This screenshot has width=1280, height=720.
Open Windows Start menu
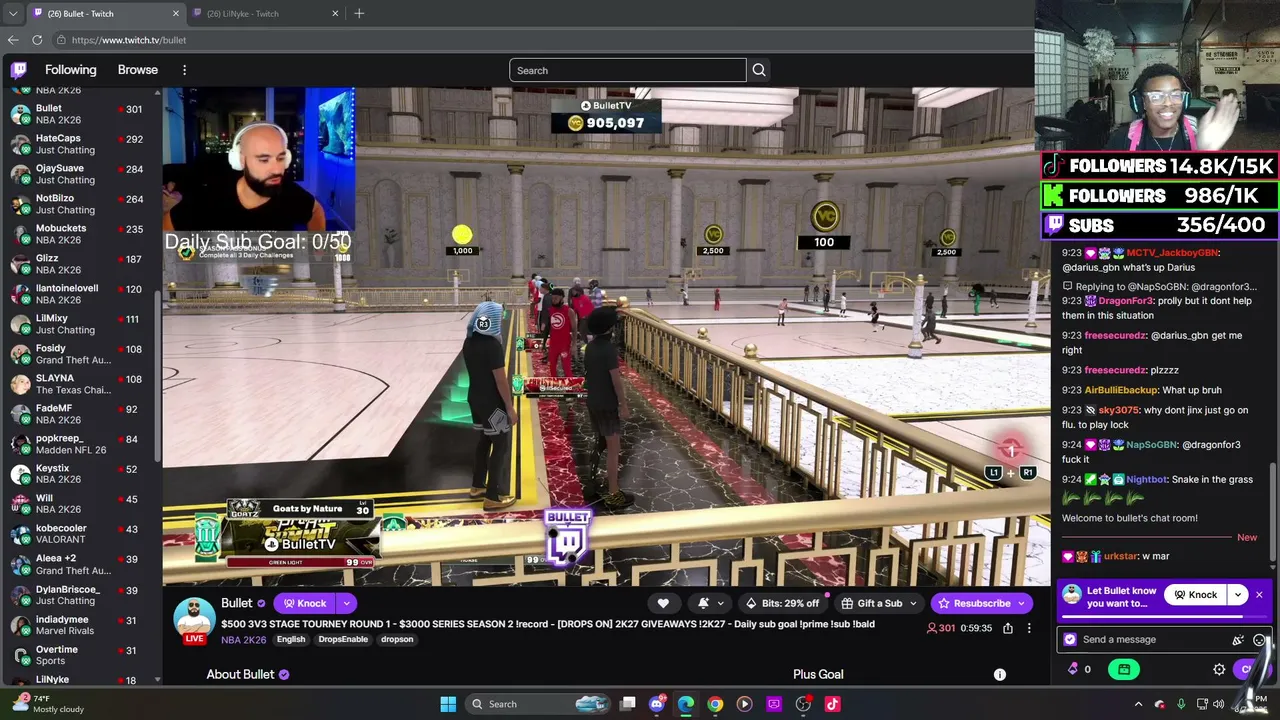(x=448, y=704)
